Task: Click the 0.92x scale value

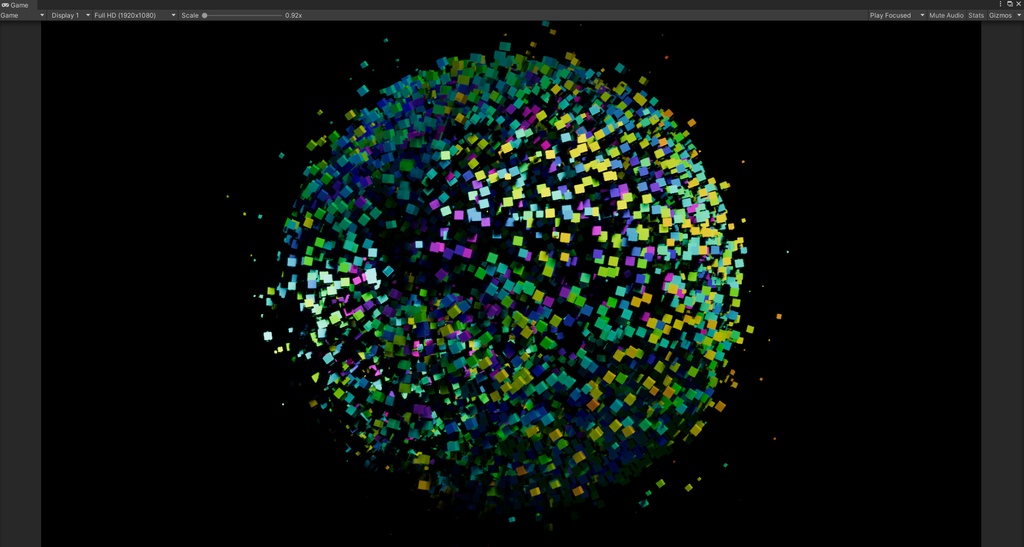Action: pos(293,15)
